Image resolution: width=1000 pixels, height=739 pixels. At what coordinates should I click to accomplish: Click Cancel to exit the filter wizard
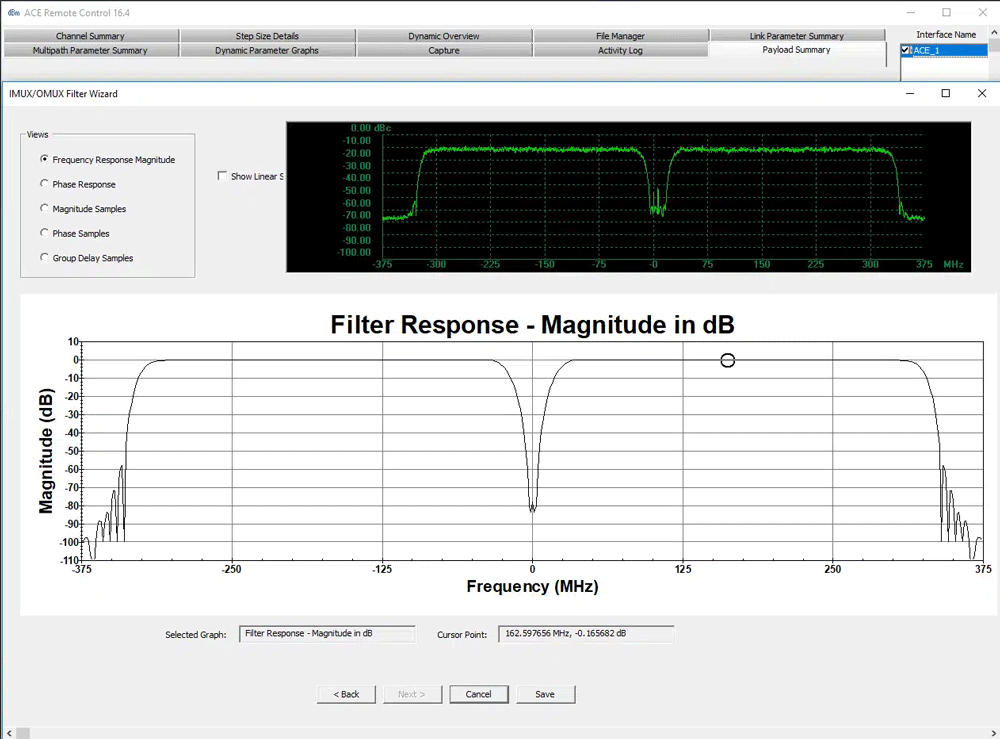point(478,694)
